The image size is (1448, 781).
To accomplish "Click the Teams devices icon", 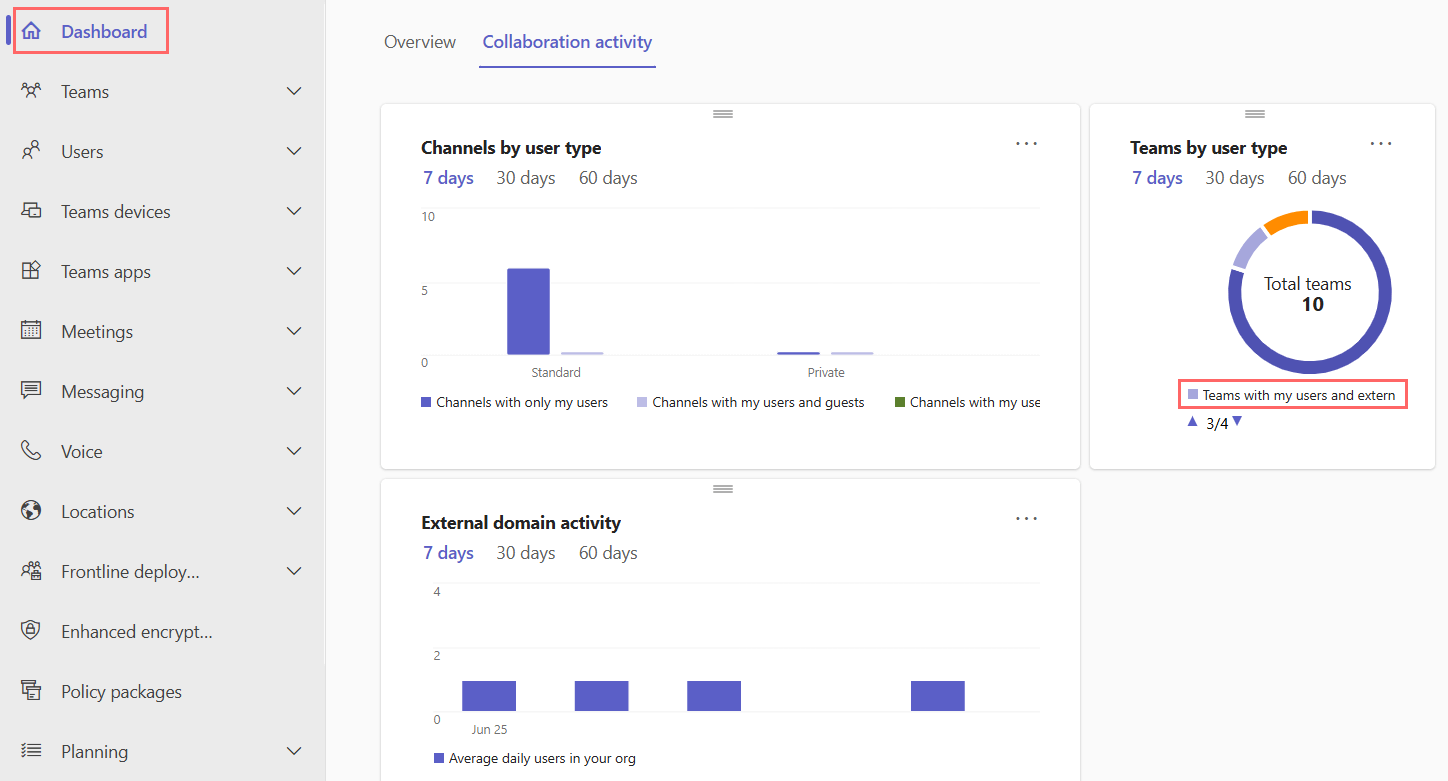I will tap(31, 211).
